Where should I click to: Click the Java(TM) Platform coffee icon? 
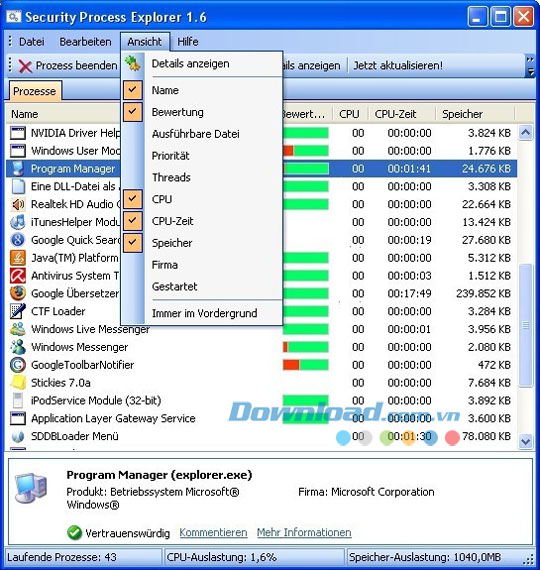18,258
